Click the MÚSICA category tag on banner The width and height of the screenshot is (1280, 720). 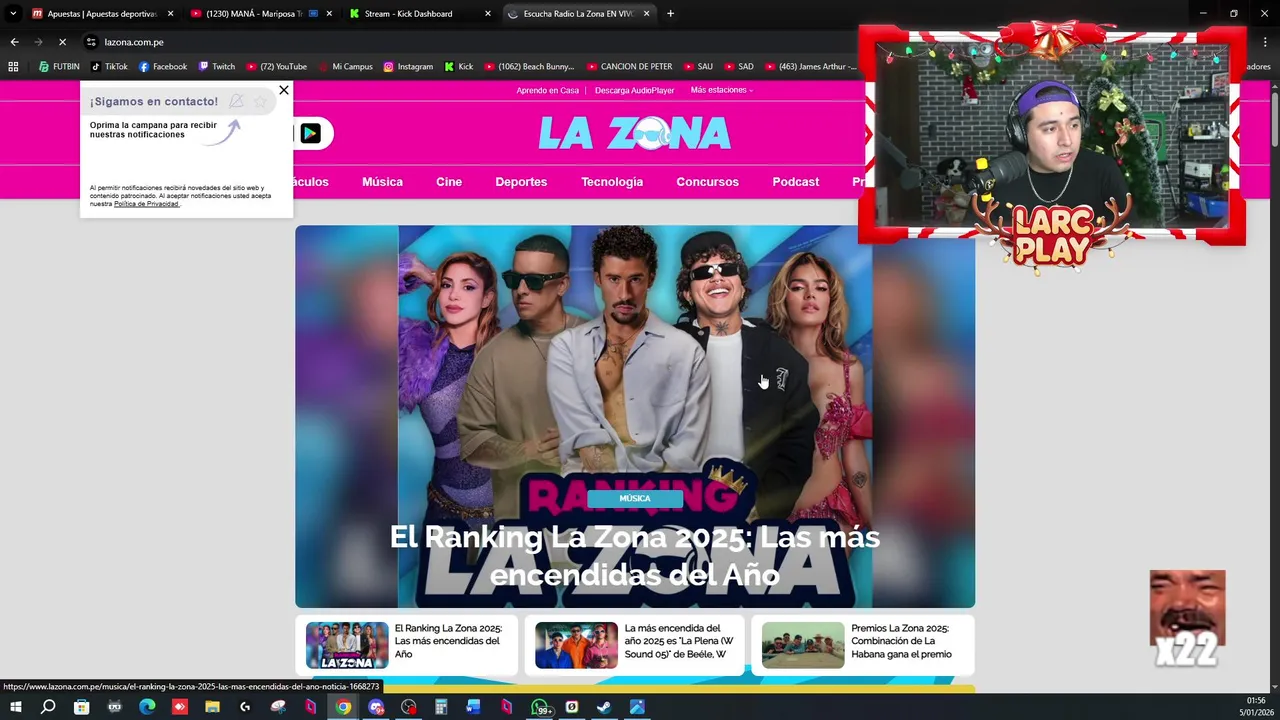click(x=635, y=498)
